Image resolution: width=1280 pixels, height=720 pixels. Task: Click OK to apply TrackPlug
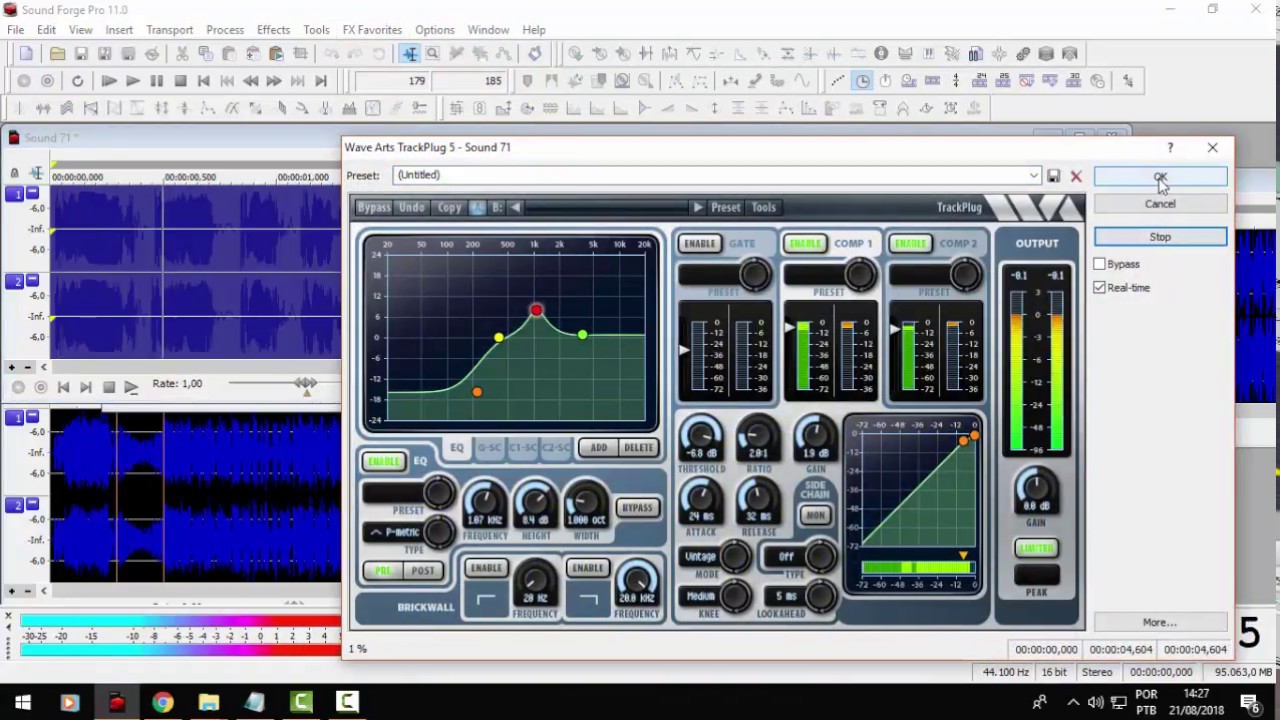click(1160, 177)
